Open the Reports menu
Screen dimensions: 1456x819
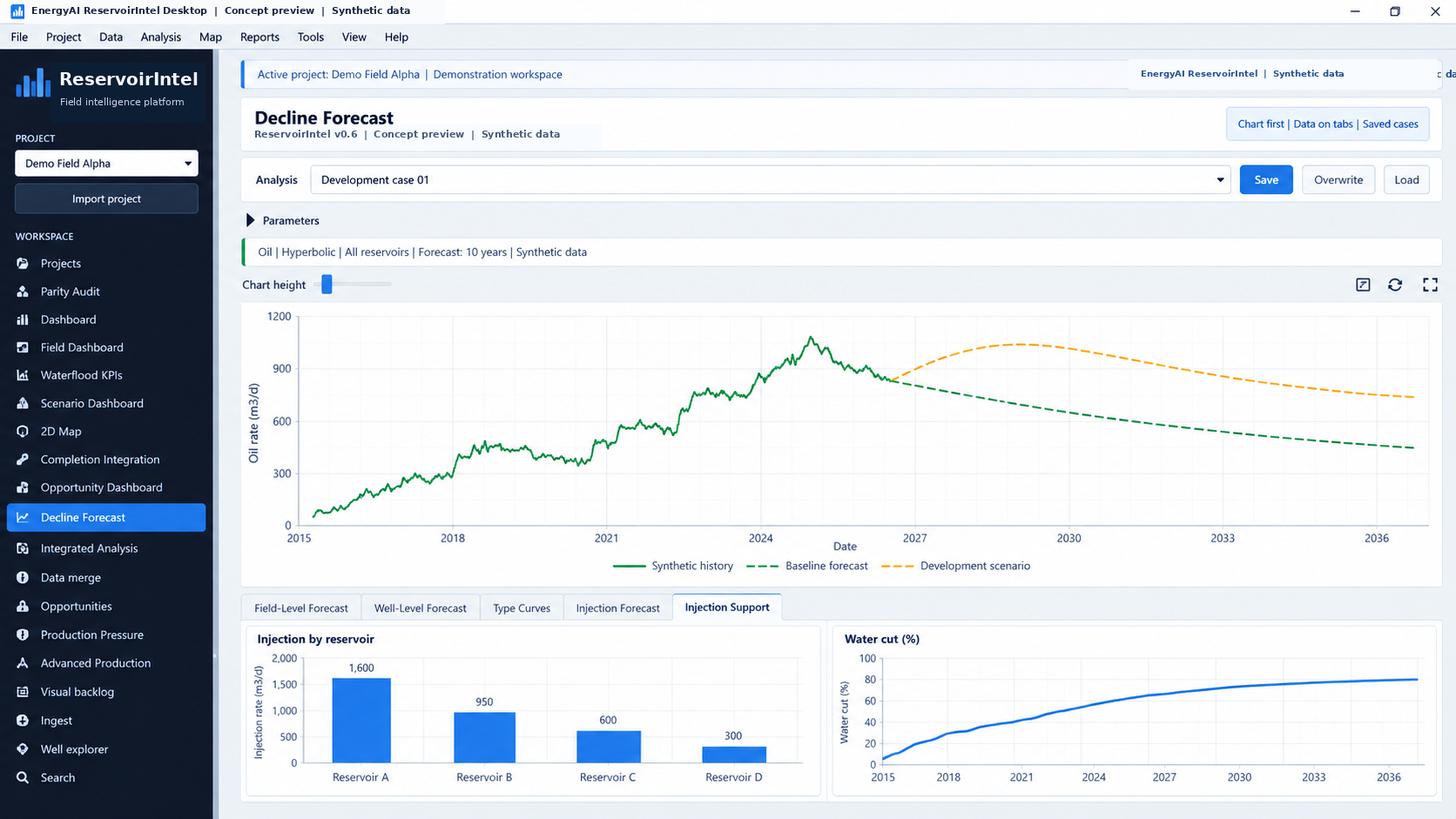click(260, 37)
